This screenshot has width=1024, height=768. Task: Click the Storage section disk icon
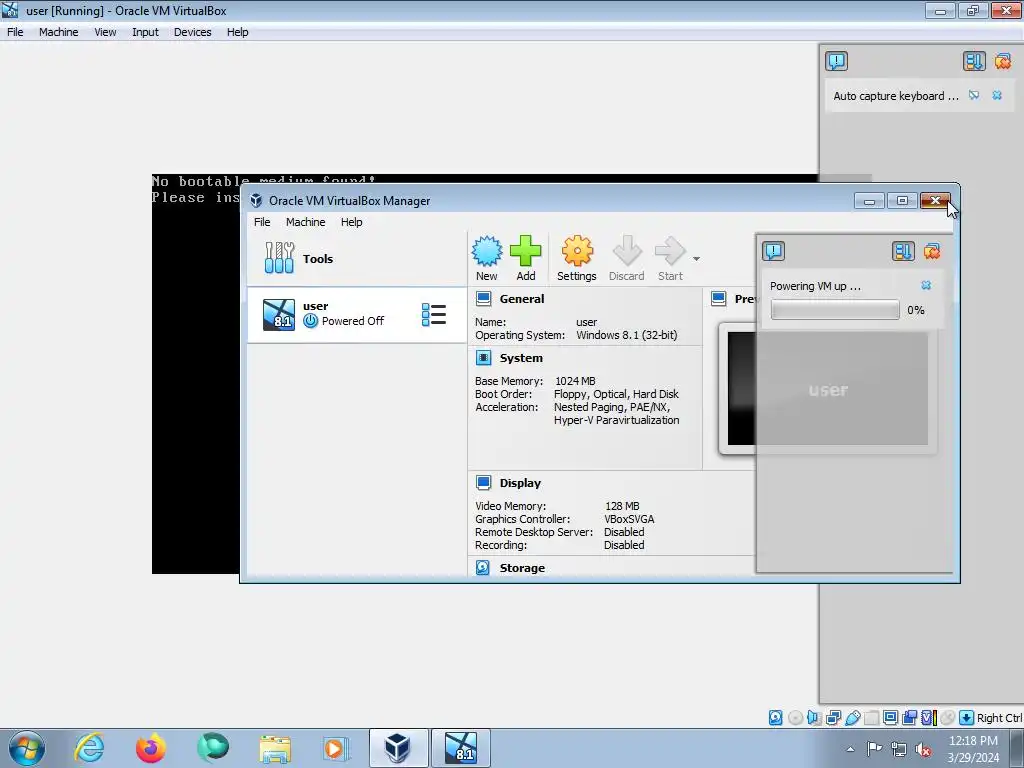coord(483,568)
